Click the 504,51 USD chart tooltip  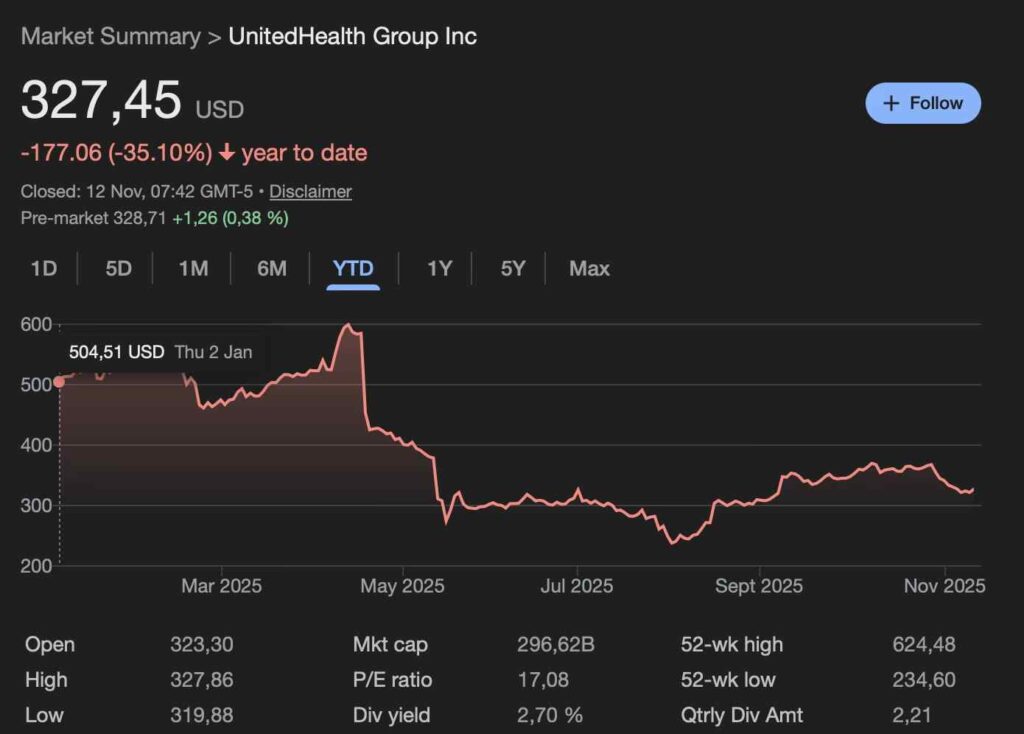point(160,352)
